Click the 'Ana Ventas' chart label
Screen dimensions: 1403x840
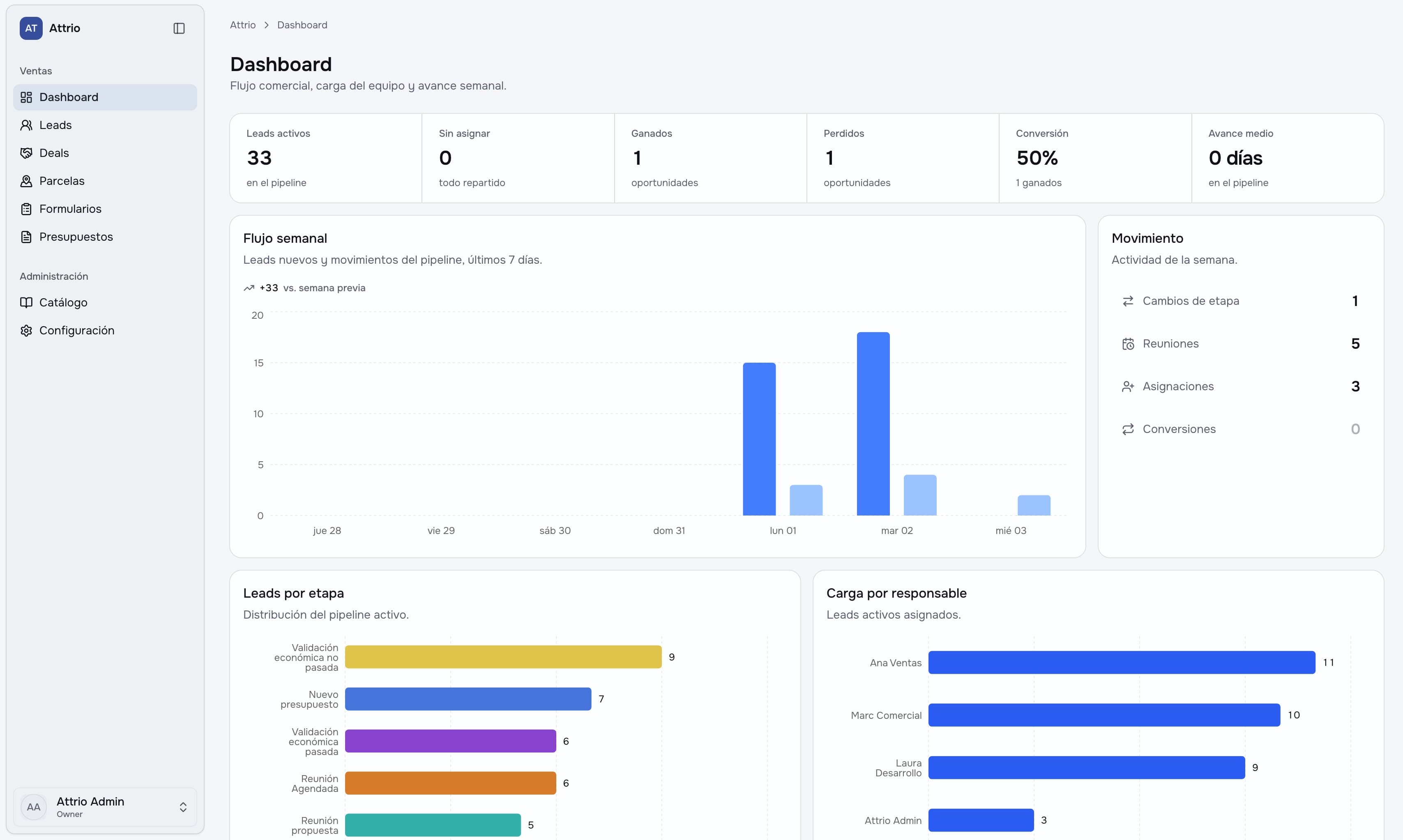[x=895, y=663]
